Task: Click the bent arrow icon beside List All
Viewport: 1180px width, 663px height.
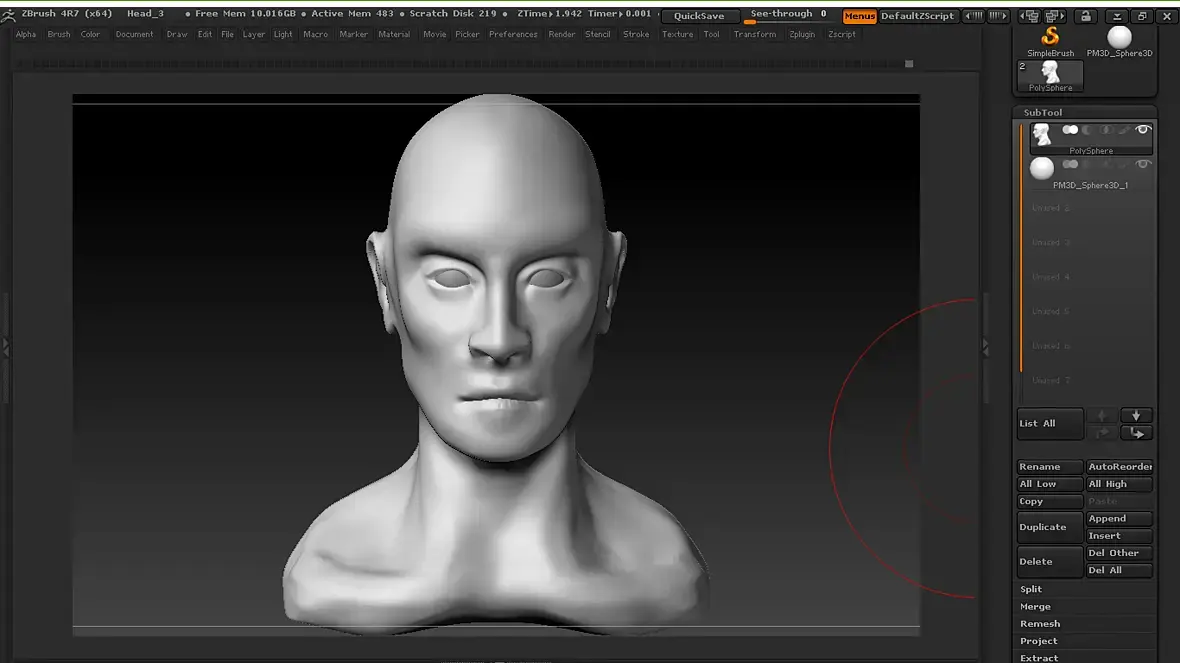Action: pos(1136,433)
